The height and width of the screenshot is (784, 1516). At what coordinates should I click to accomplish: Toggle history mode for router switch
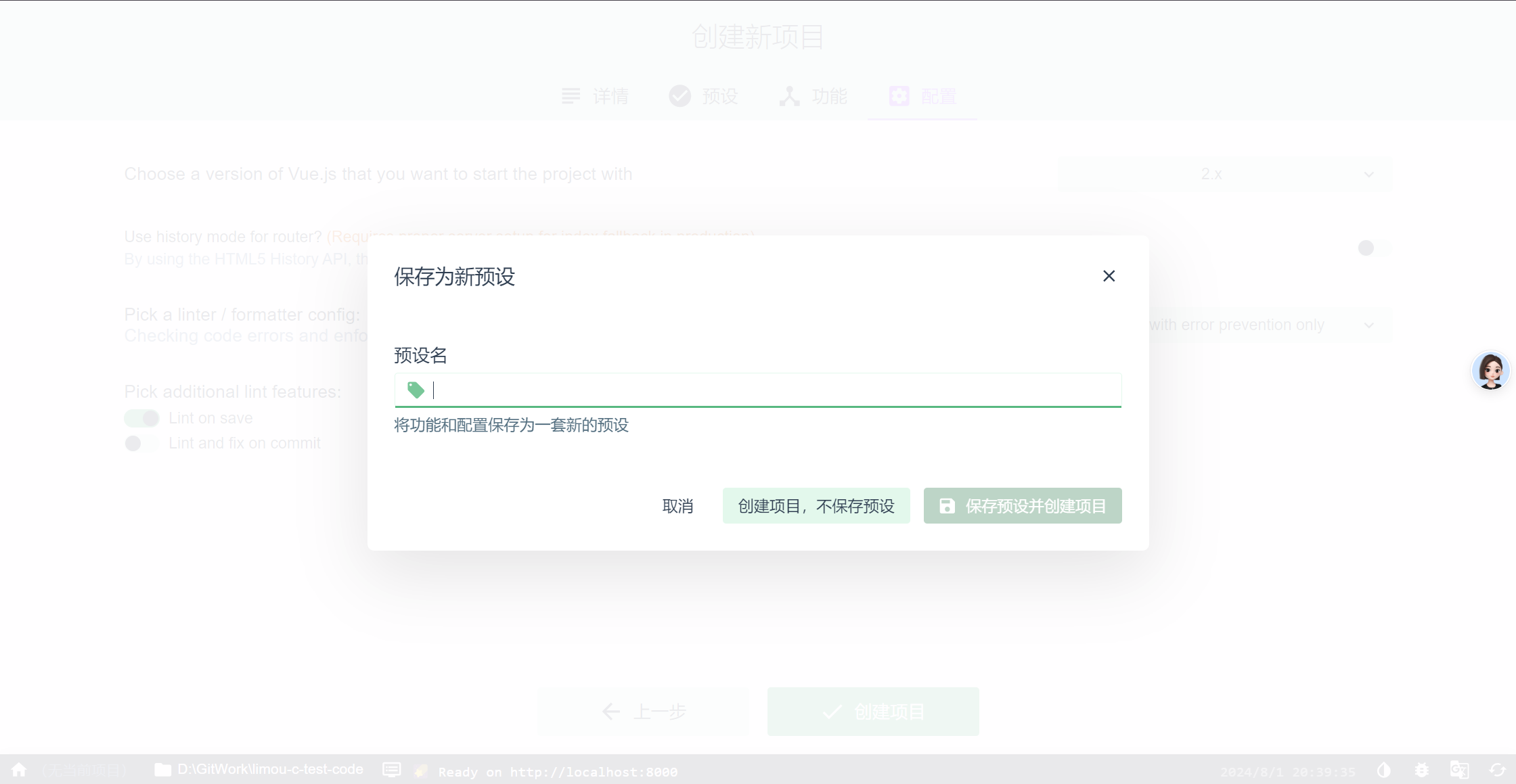[1373, 248]
